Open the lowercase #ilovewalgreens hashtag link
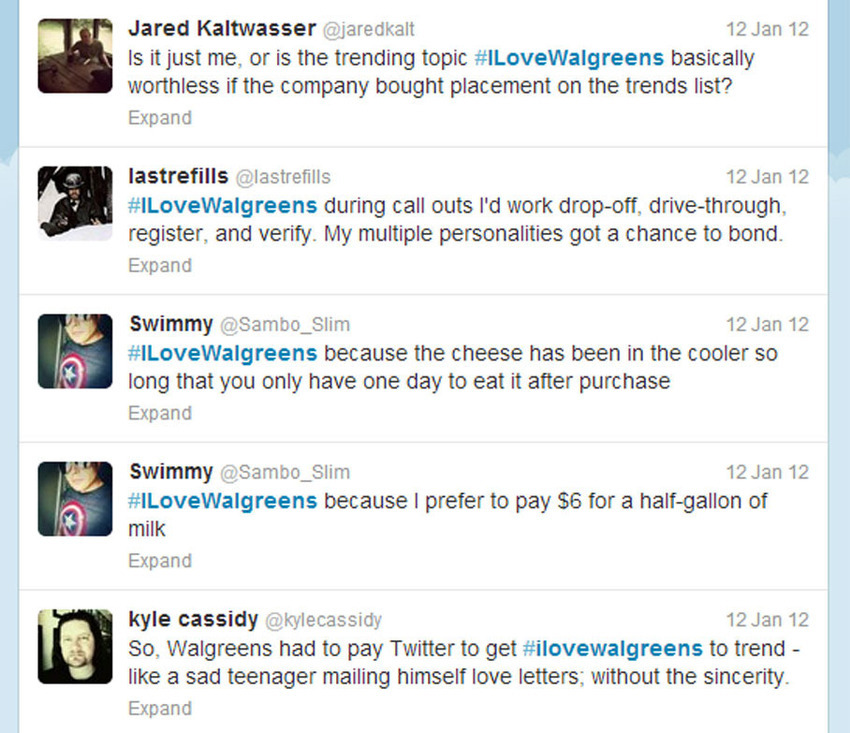 coord(613,648)
